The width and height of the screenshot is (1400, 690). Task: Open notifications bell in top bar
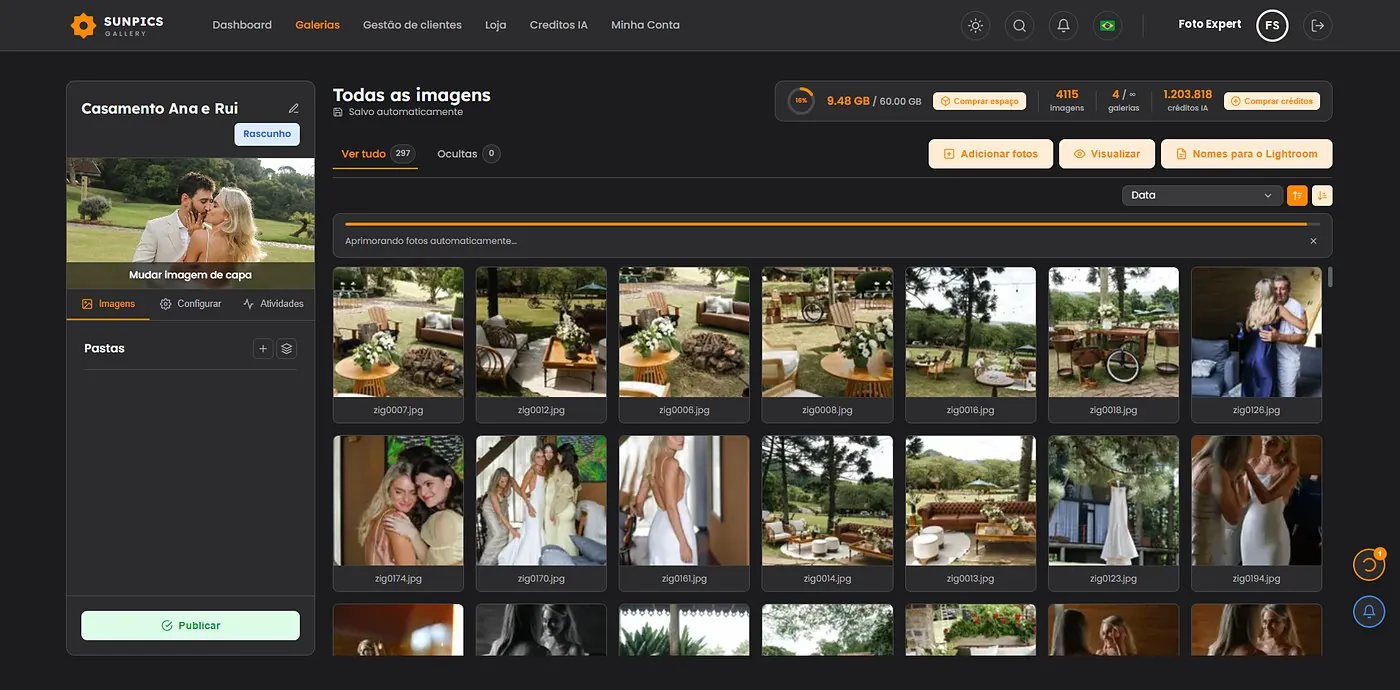point(1063,26)
